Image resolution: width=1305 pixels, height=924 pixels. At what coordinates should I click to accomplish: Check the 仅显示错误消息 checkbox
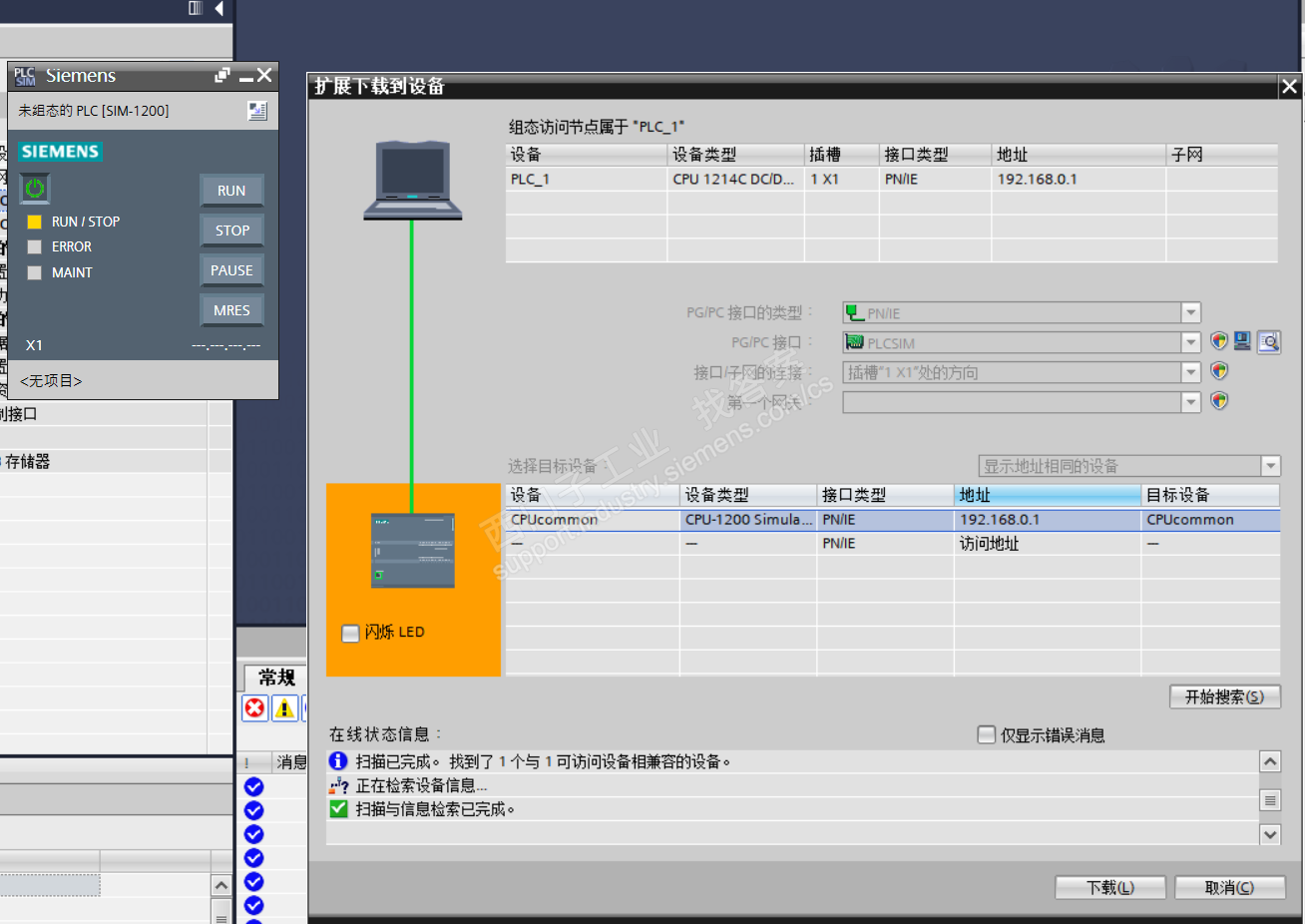[987, 734]
